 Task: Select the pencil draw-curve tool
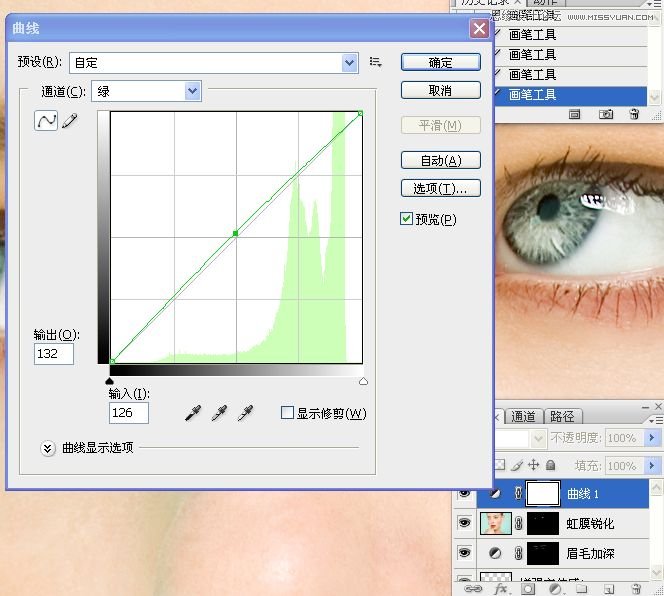70,121
